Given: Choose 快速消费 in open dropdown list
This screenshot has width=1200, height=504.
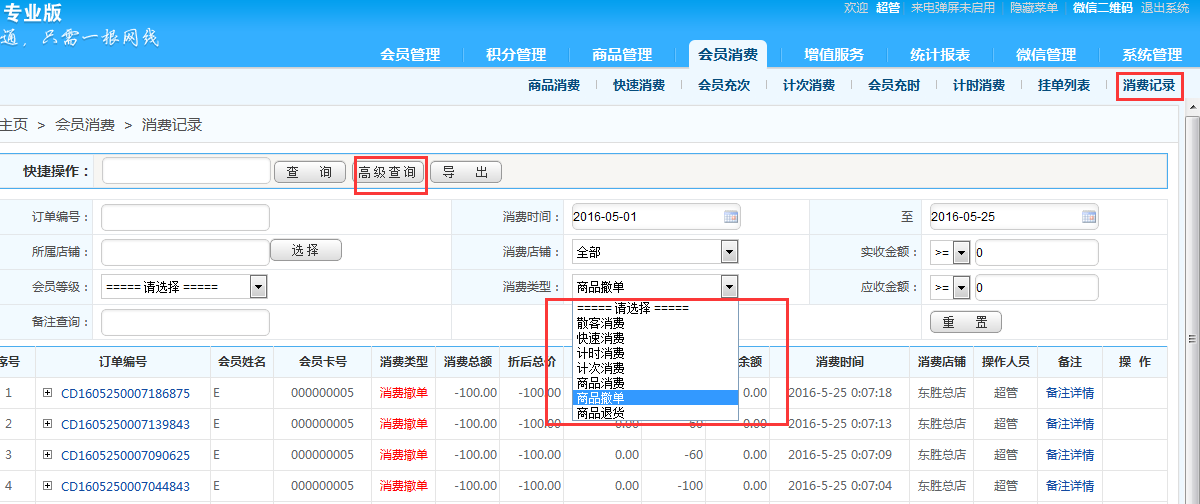Looking at the screenshot, I should click(x=656, y=338).
